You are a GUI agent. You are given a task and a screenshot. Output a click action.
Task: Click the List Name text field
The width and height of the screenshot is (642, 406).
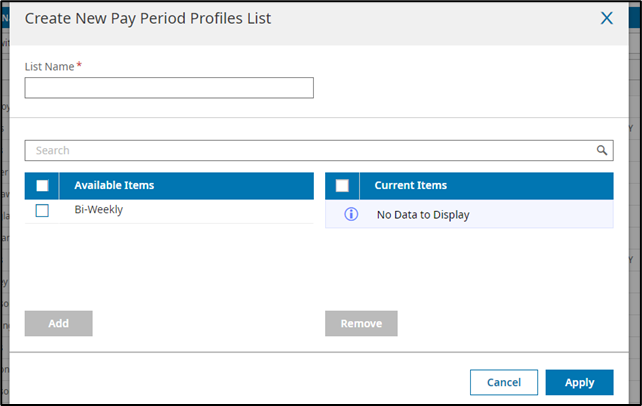[169, 88]
